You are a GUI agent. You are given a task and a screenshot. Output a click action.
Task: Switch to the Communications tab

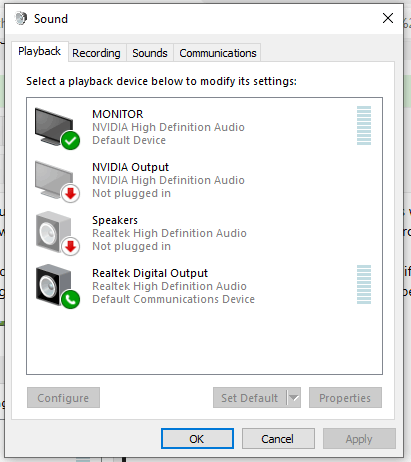click(218, 53)
